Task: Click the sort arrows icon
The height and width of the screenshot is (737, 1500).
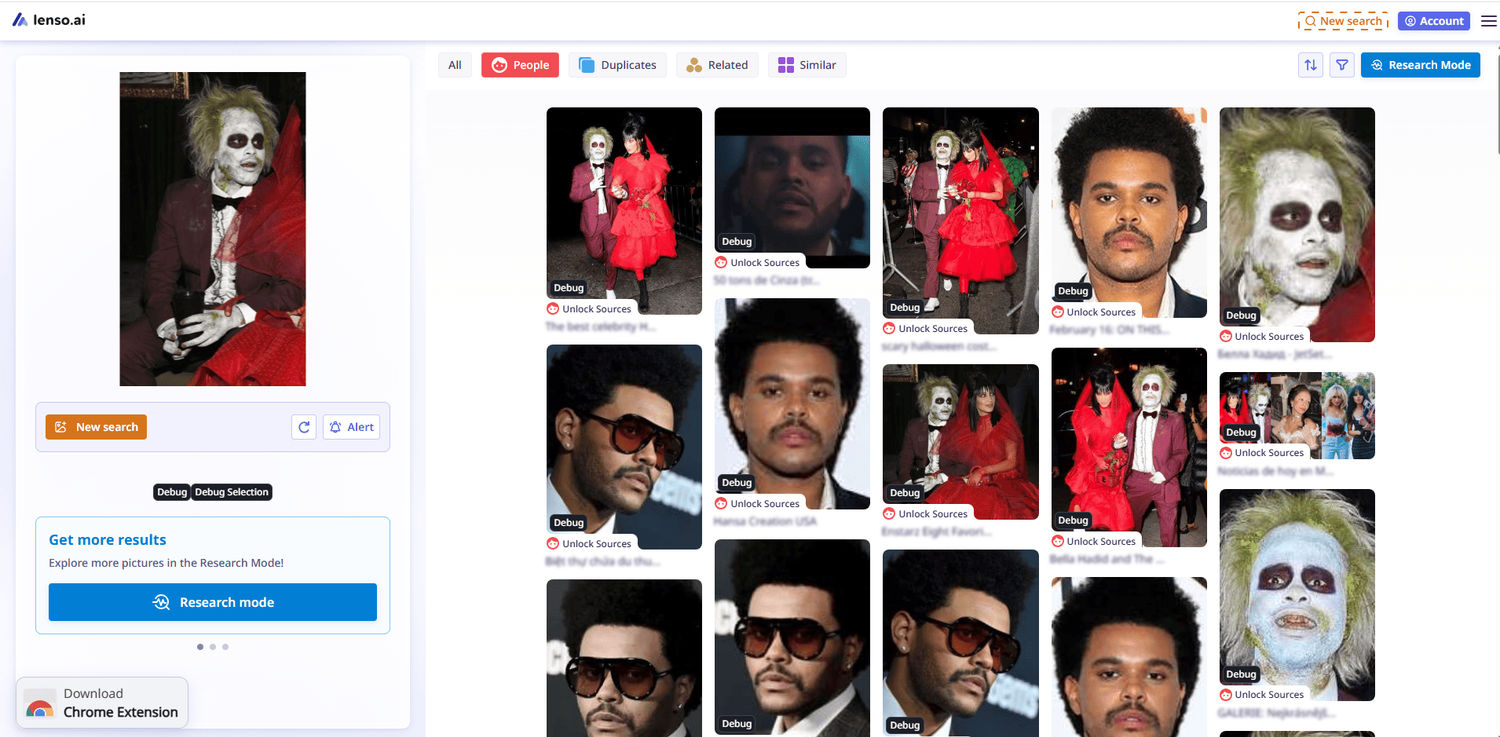Action: (x=1310, y=65)
